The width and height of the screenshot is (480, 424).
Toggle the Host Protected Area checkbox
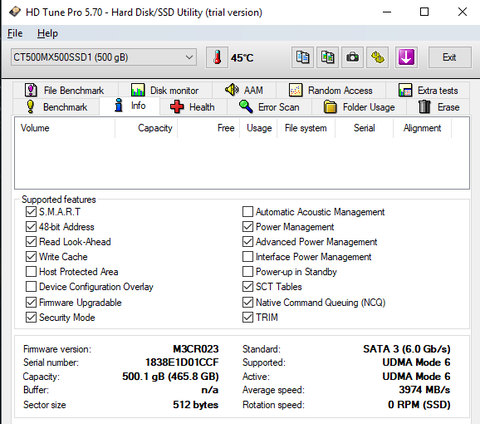tap(31, 272)
